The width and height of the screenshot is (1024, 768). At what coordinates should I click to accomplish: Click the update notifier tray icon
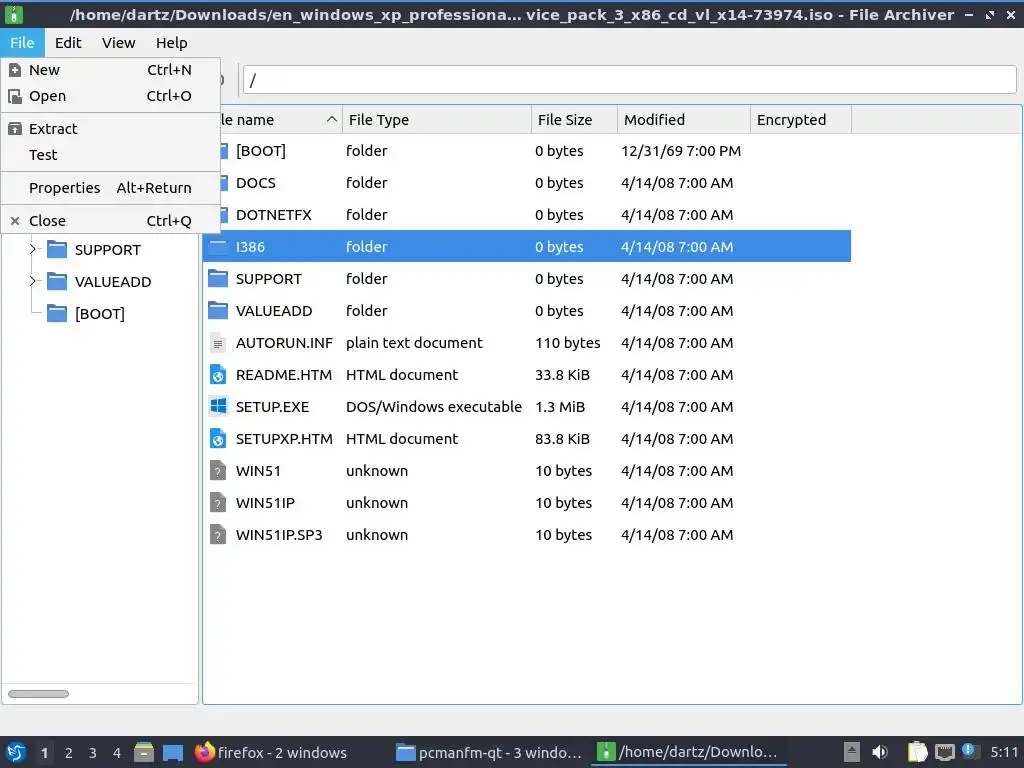tap(968, 750)
